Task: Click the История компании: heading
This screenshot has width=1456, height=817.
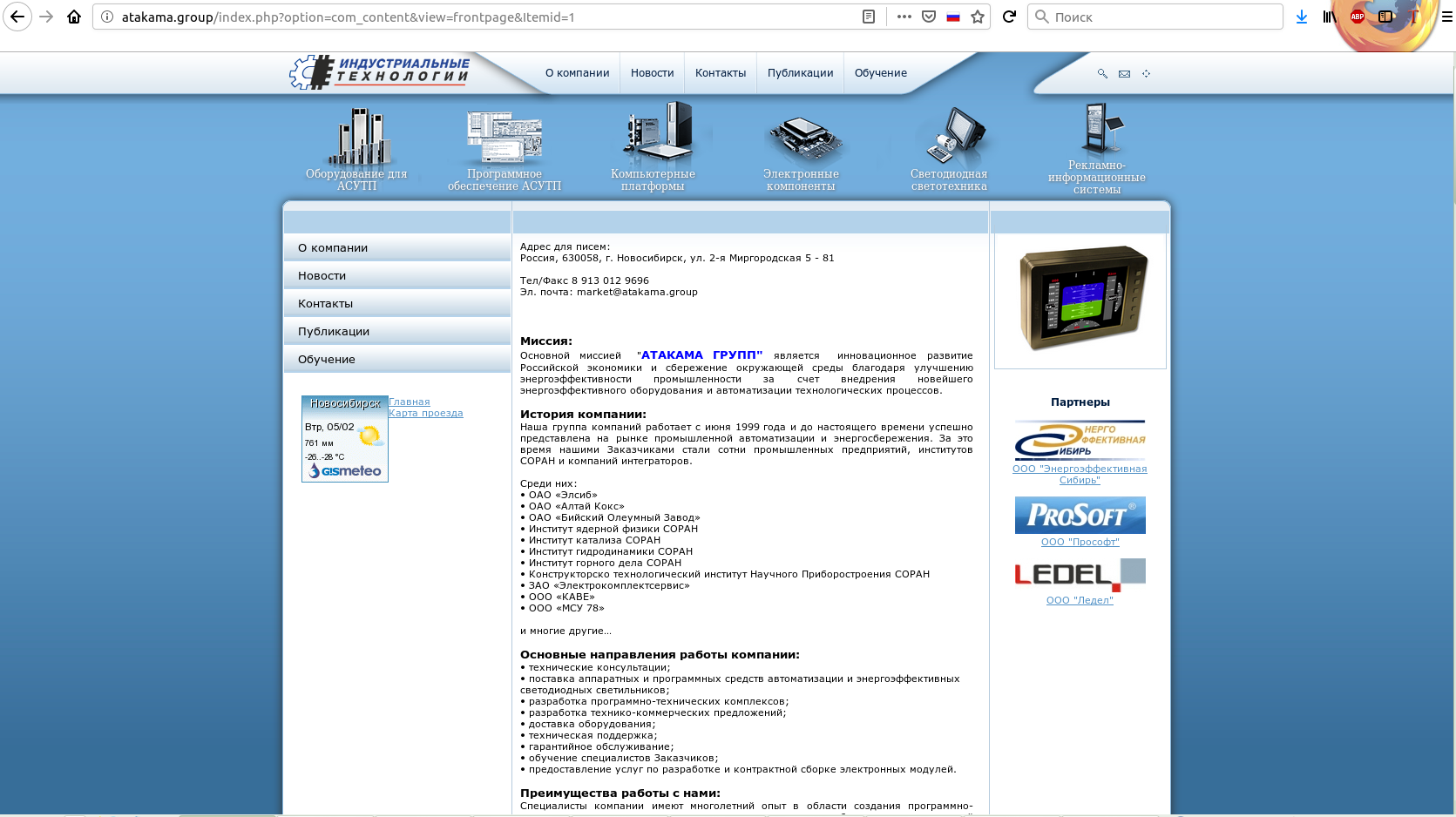Action: 583,415
